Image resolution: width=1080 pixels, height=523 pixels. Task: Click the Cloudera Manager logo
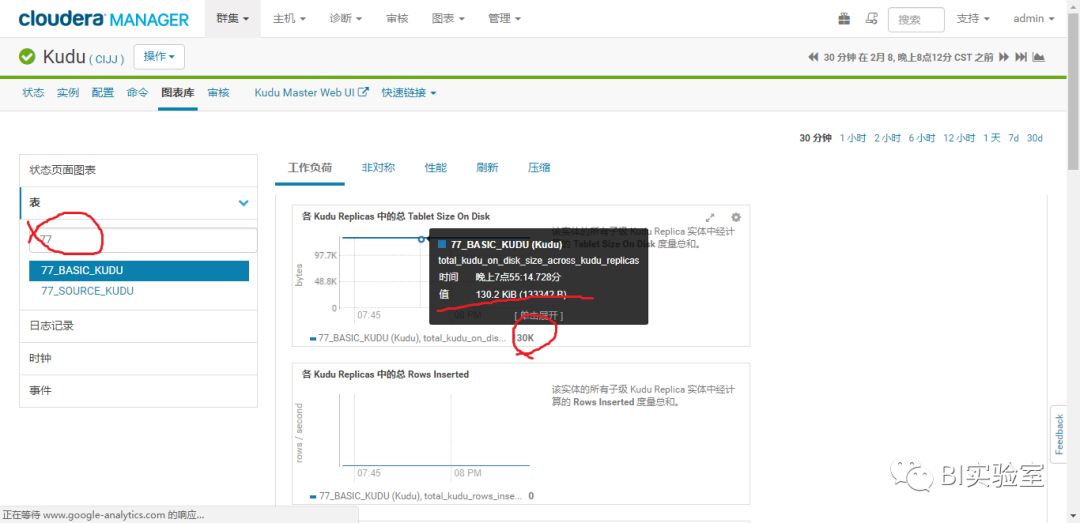(x=104, y=19)
